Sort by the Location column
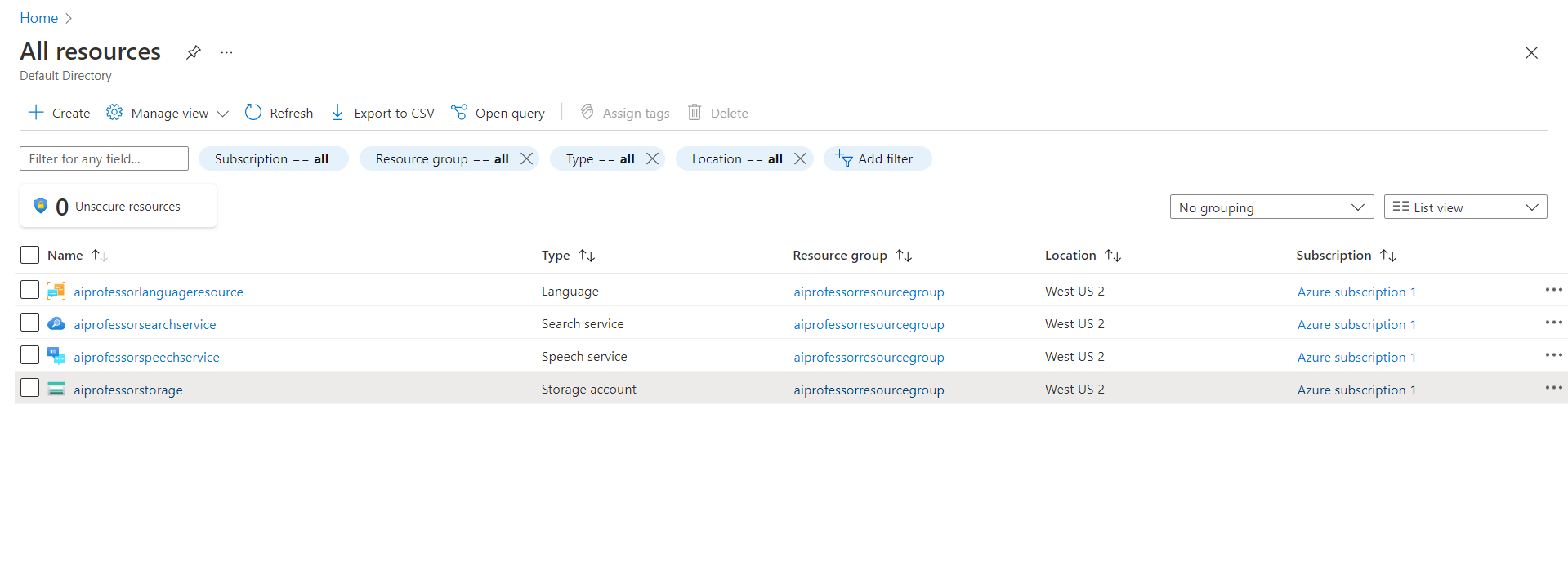1568x561 pixels. 1083,255
